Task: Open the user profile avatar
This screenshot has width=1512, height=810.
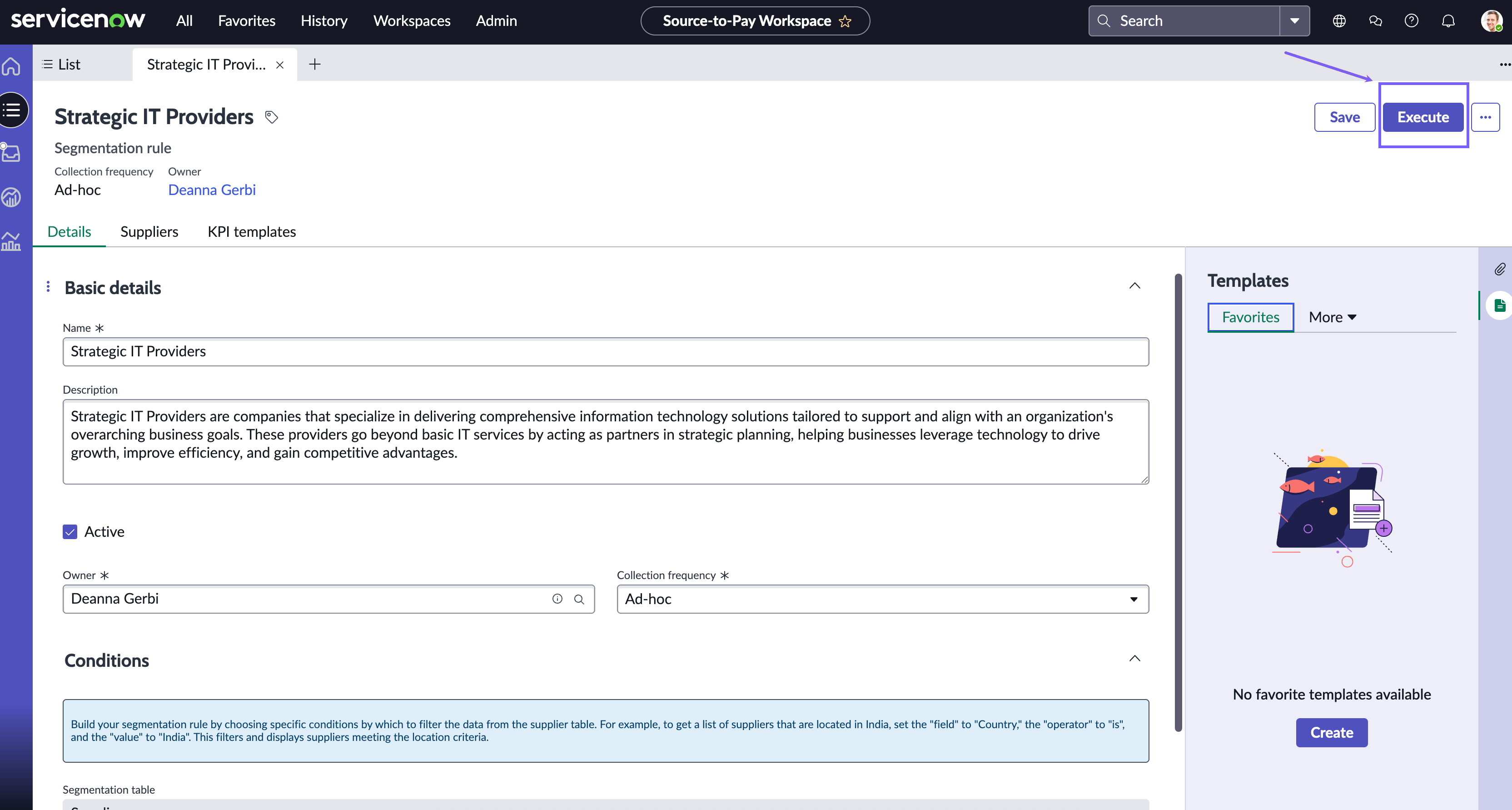Action: coord(1492,21)
